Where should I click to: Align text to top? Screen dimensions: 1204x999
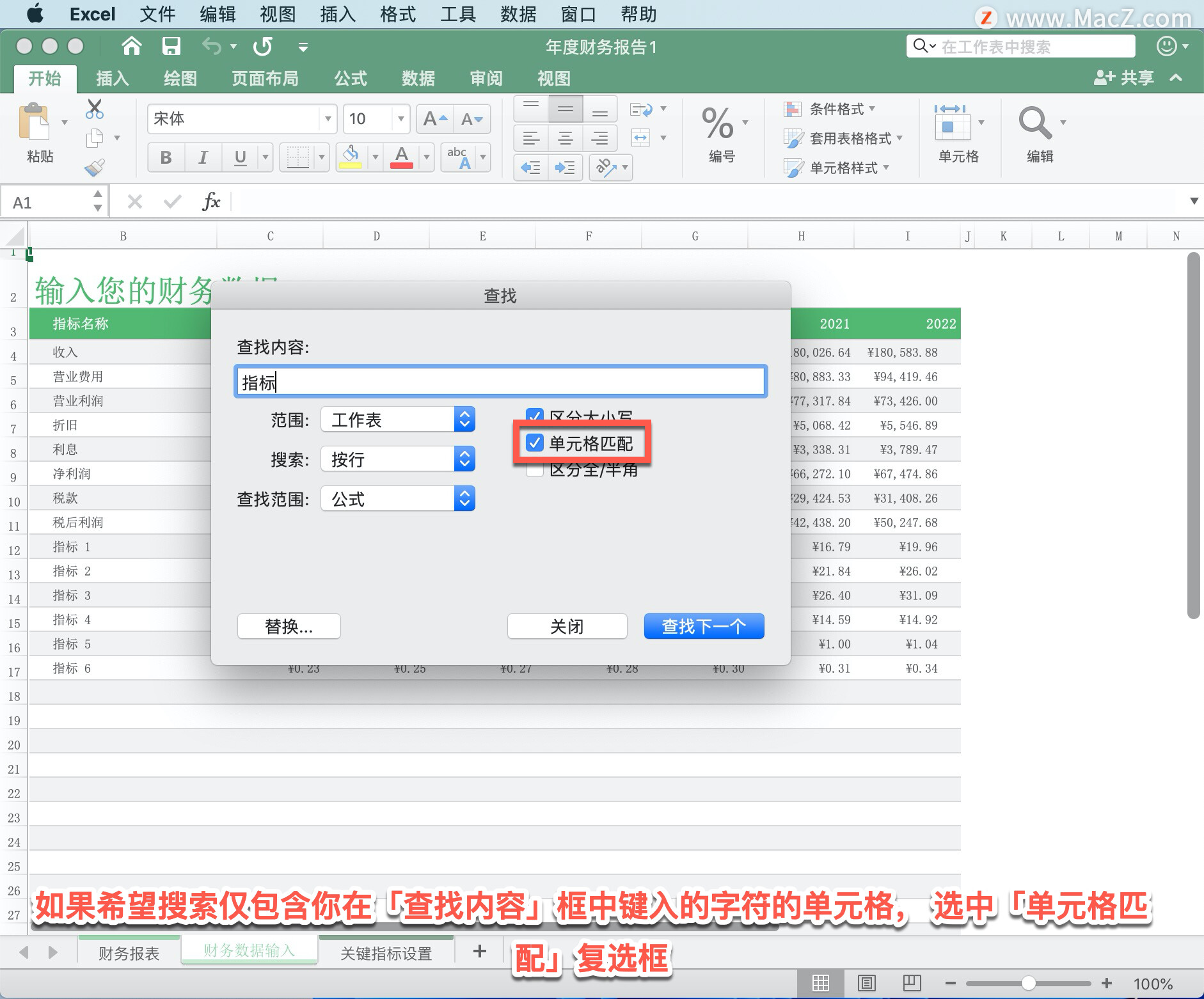[x=531, y=109]
